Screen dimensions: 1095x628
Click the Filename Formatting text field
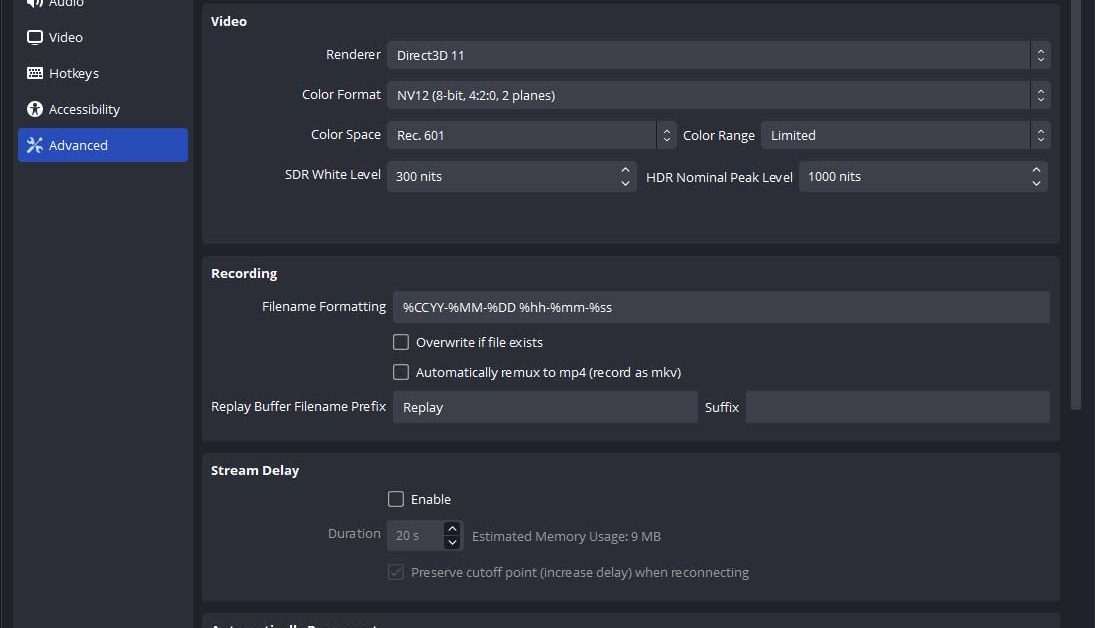(720, 307)
